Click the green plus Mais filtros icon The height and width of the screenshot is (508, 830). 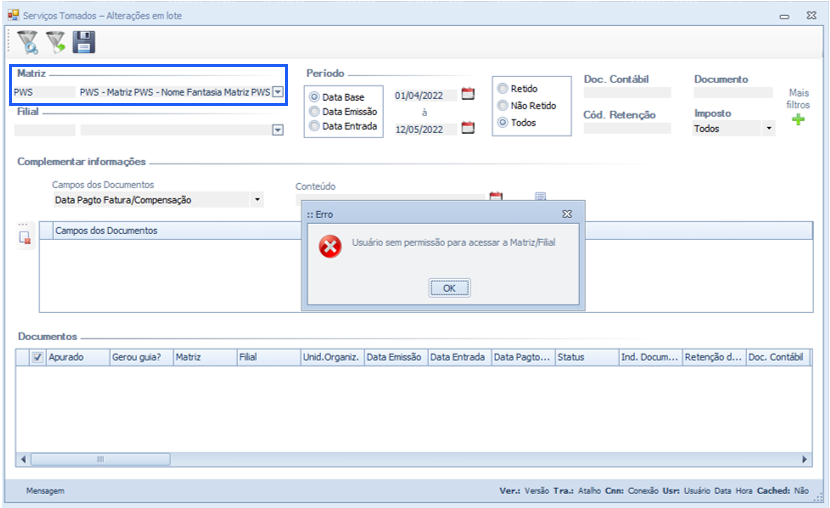click(x=798, y=120)
